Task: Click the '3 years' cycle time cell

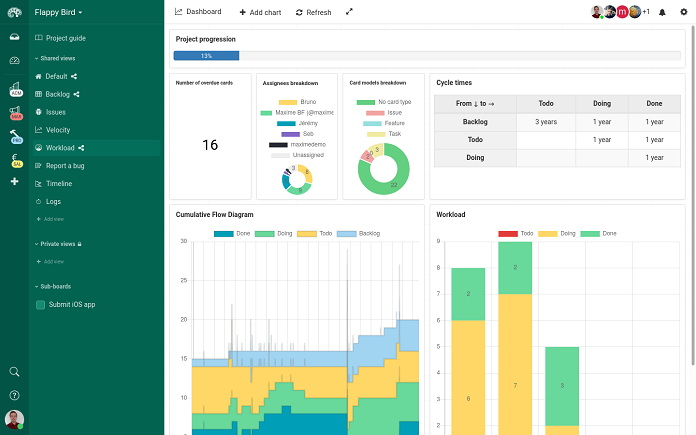Action: click(546, 122)
